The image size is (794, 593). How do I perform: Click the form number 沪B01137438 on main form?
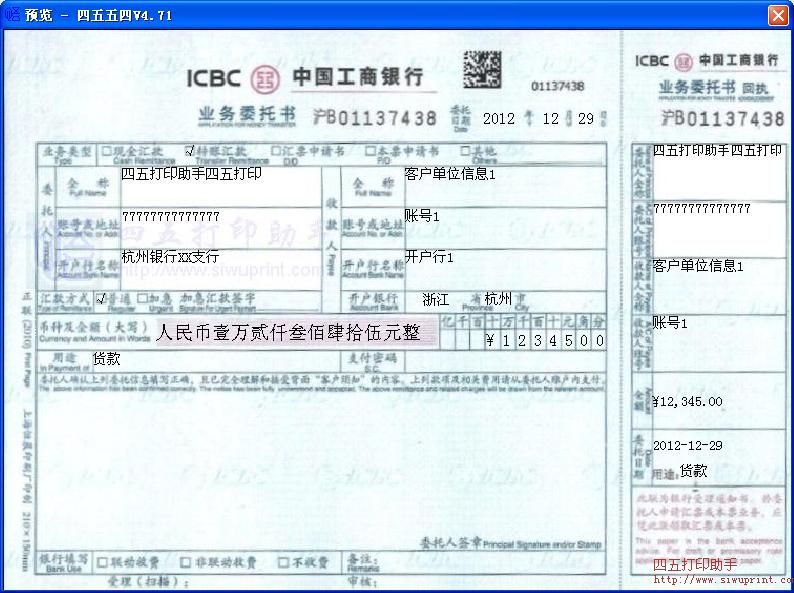tap(375, 118)
